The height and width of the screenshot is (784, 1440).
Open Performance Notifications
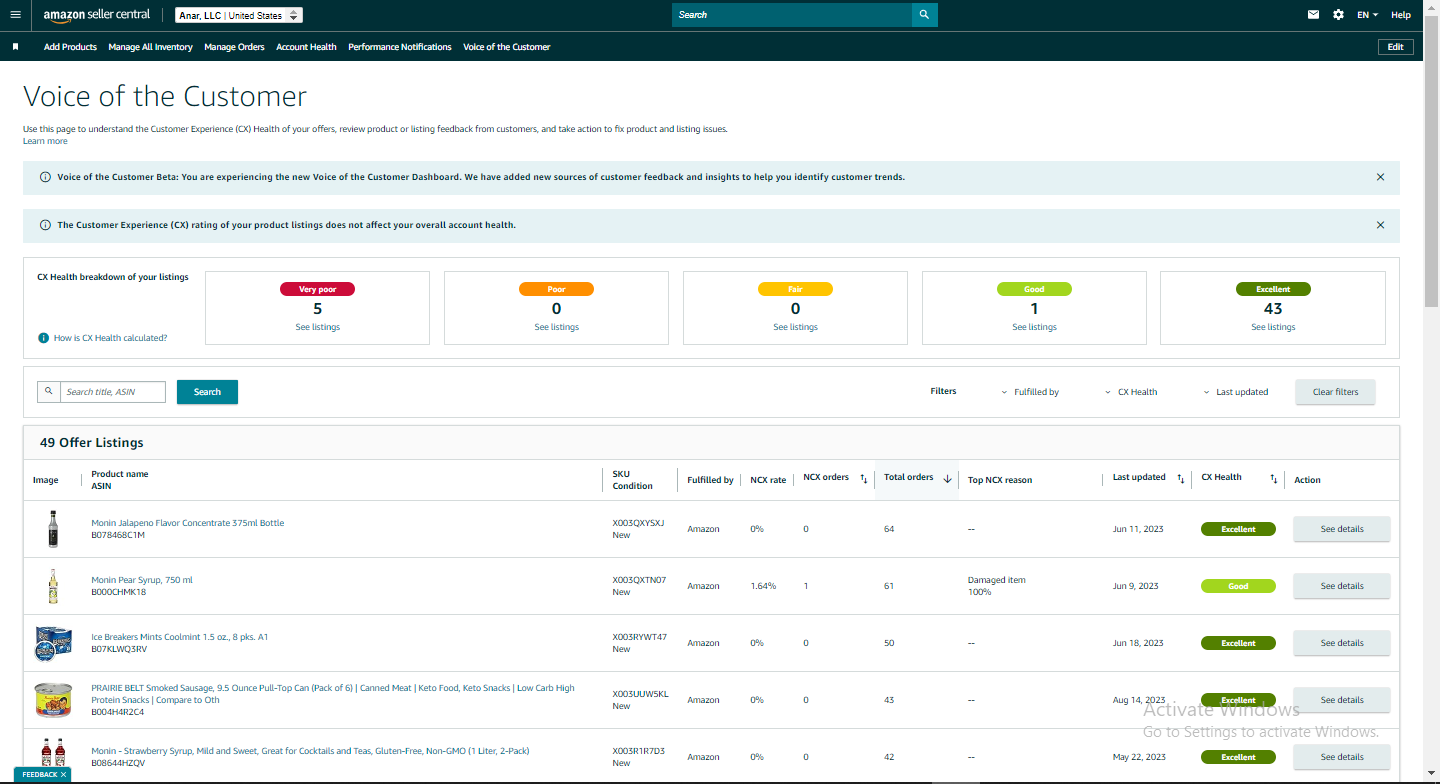(x=400, y=47)
